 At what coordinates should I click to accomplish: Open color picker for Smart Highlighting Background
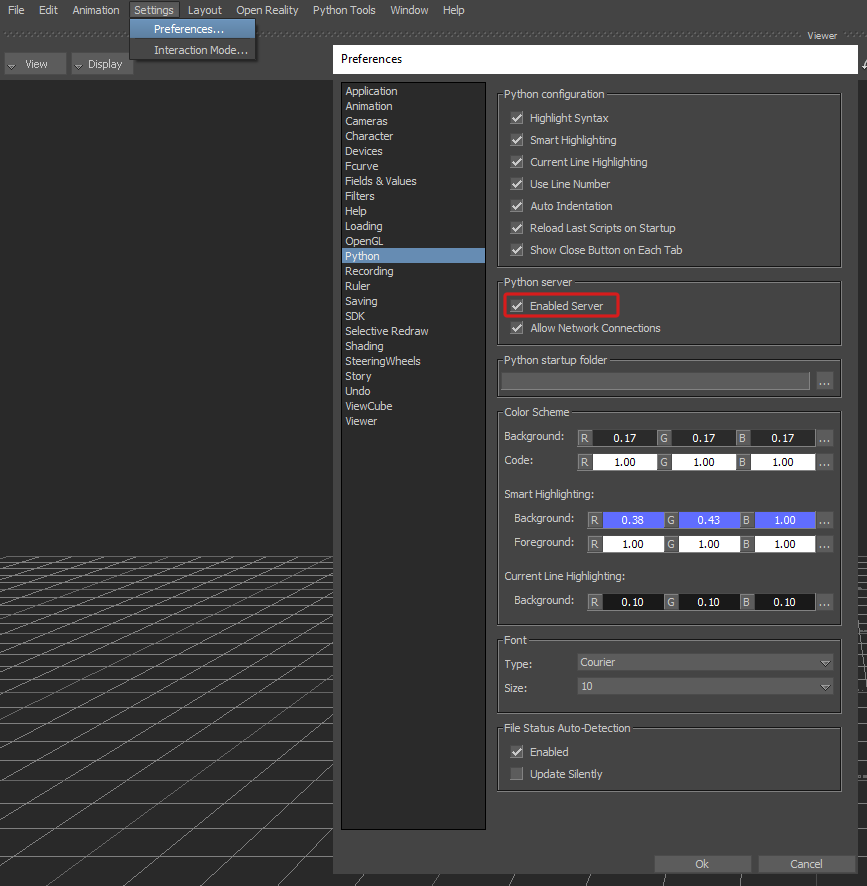(825, 520)
